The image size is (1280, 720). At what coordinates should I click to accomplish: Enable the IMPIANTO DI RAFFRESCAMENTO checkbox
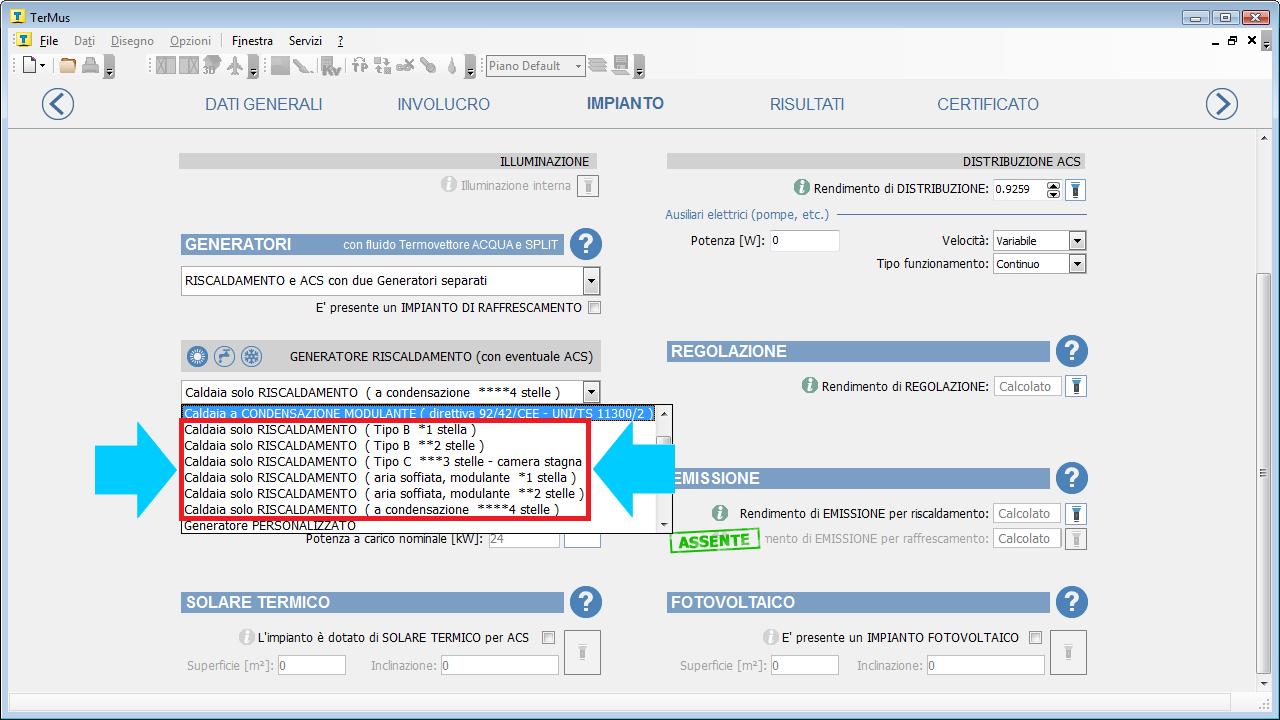point(594,308)
